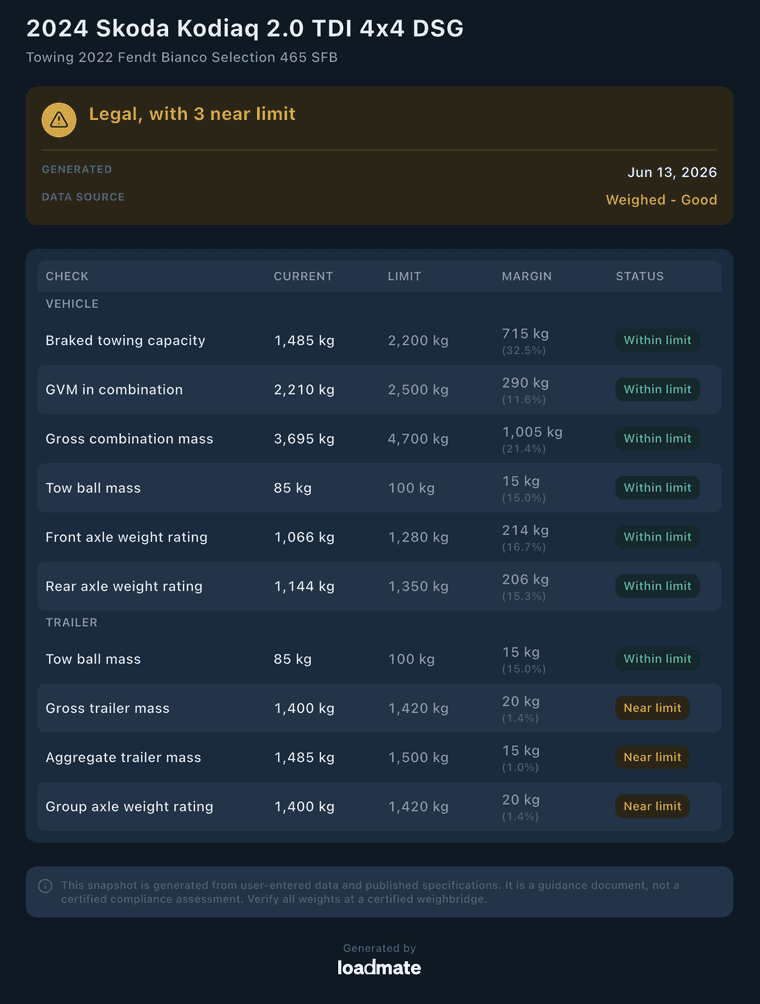Click the VEHICLE section label
This screenshot has width=760, height=1004.
[72, 304]
